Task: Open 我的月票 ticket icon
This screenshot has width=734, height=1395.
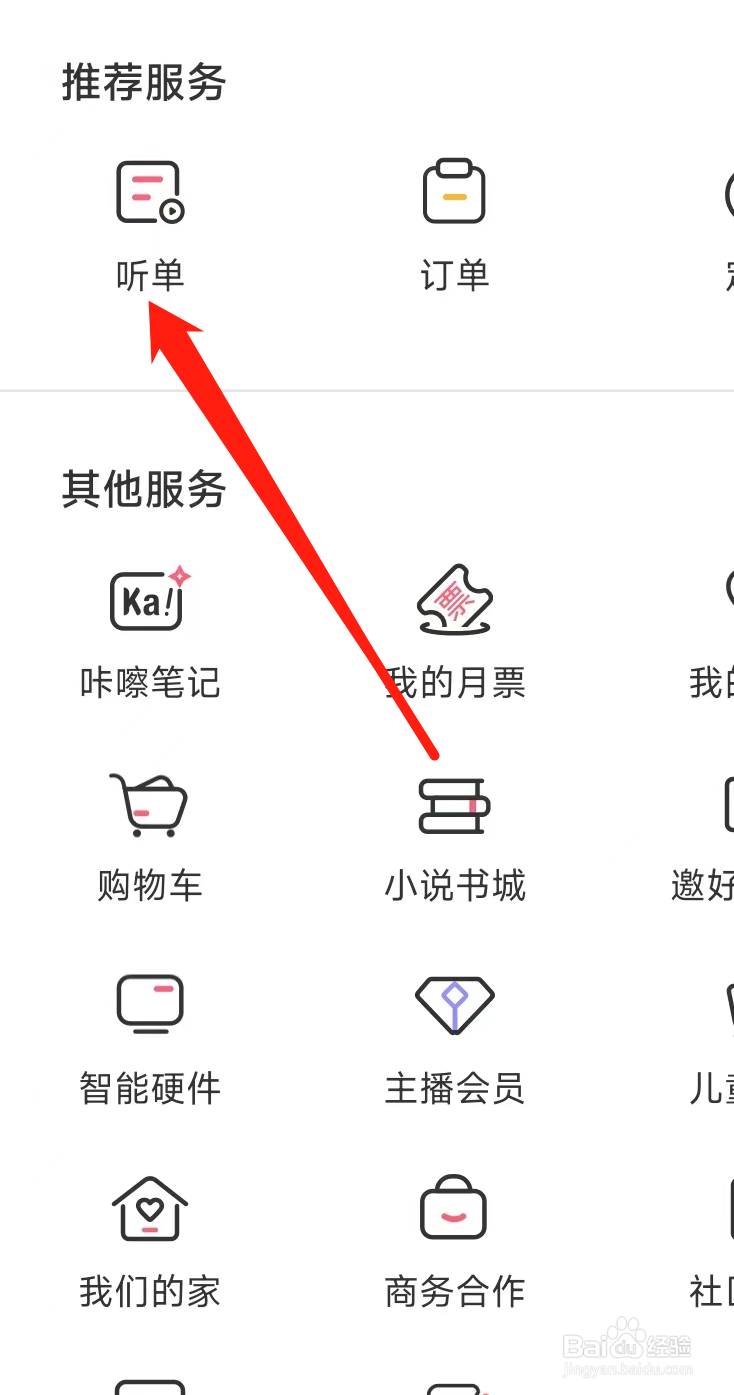Action: click(x=455, y=599)
